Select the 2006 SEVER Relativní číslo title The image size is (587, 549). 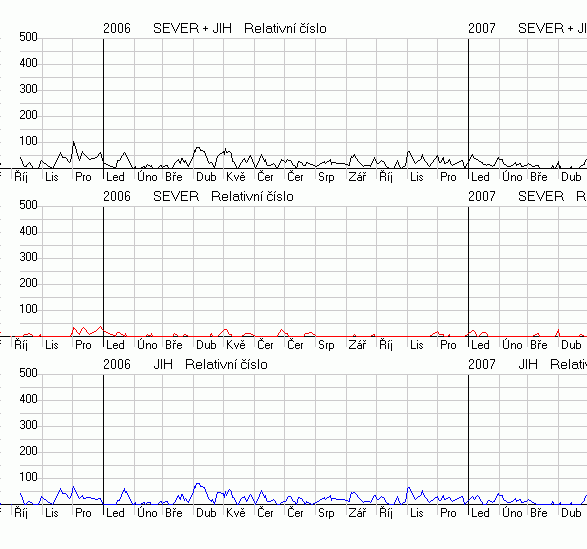click(x=198, y=197)
